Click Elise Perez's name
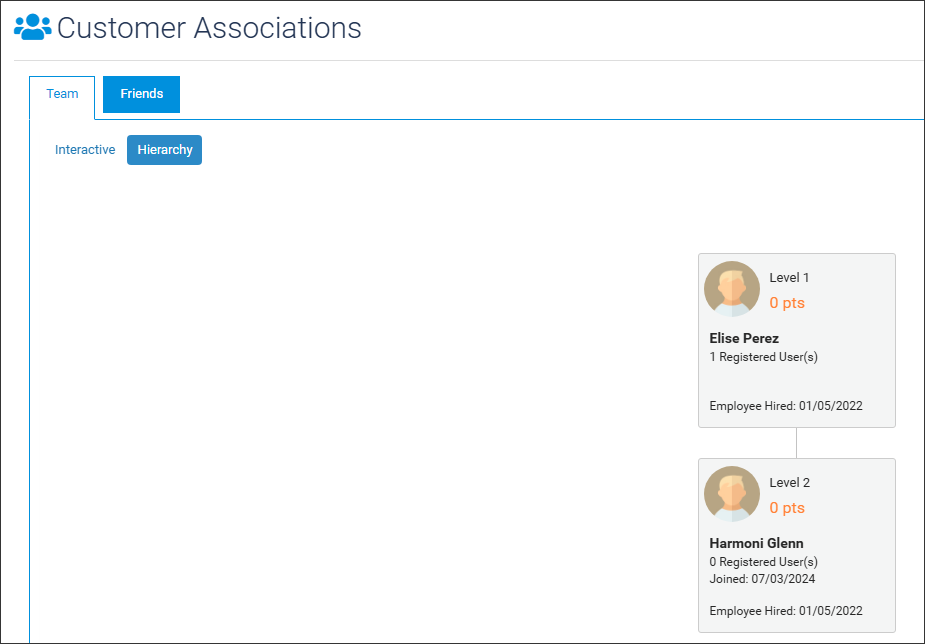 [x=744, y=339]
